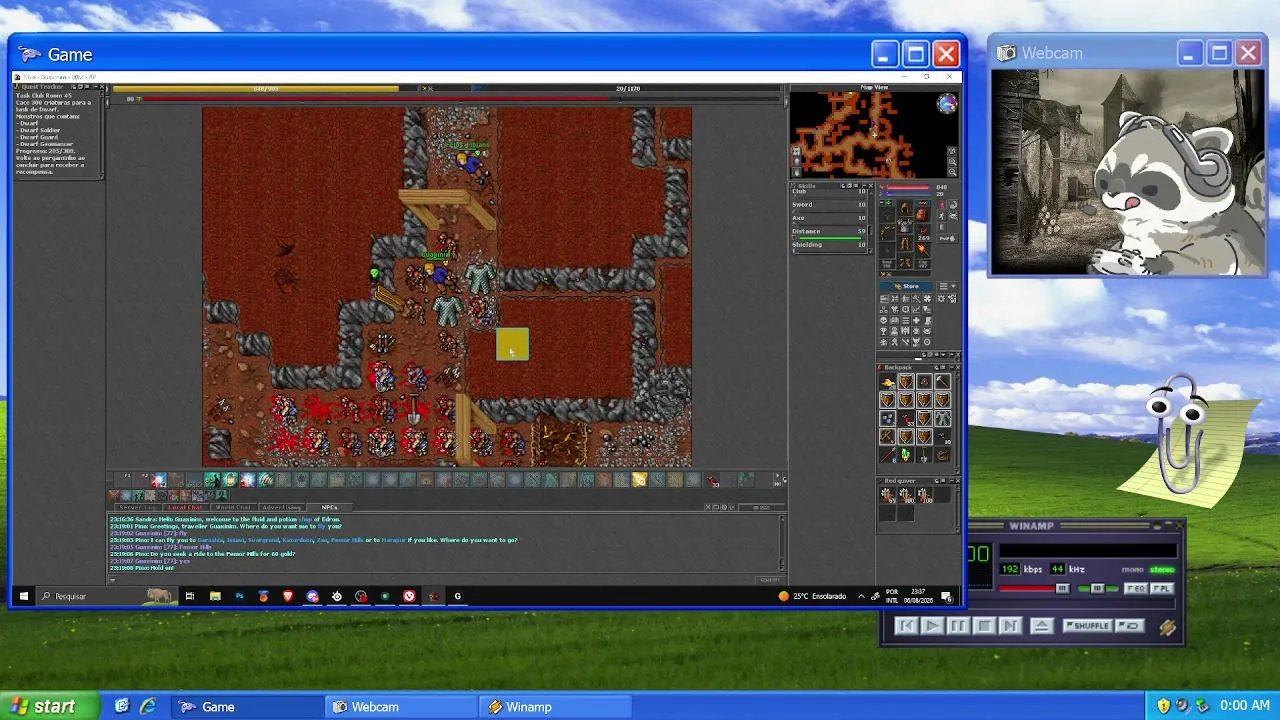Screen dimensions: 1280x720
Task: Open Task View in the Game taskbar
Action: (x=190, y=597)
